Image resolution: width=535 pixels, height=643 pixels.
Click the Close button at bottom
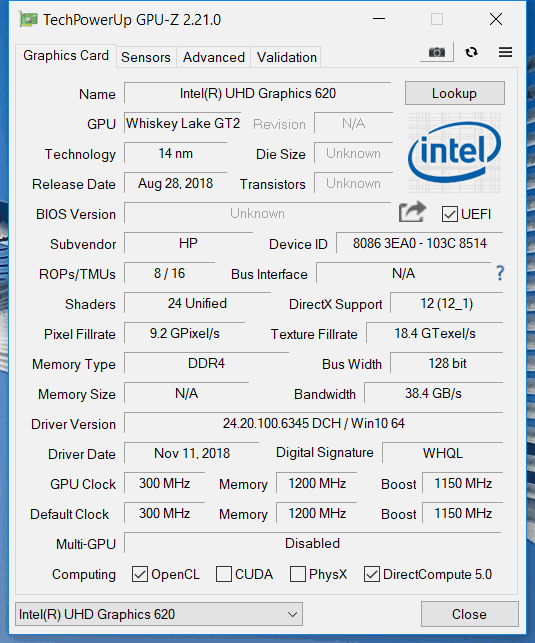[x=469, y=614]
